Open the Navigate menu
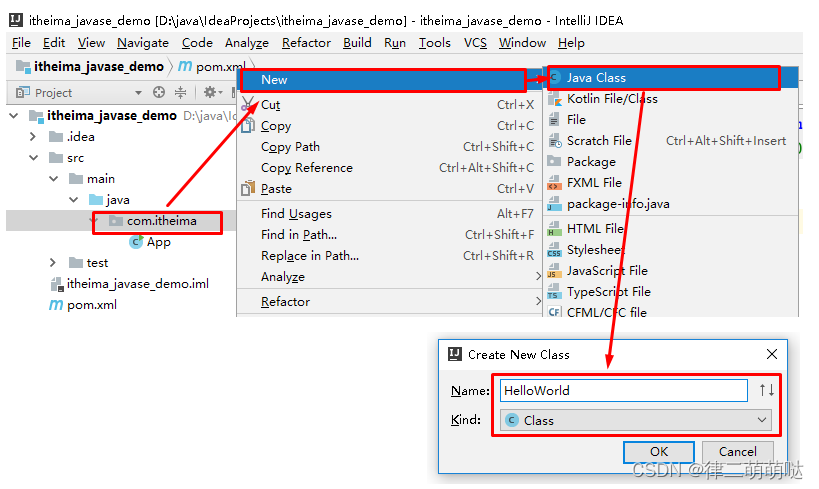The width and height of the screenshot is (819, 489). (143, 43)
